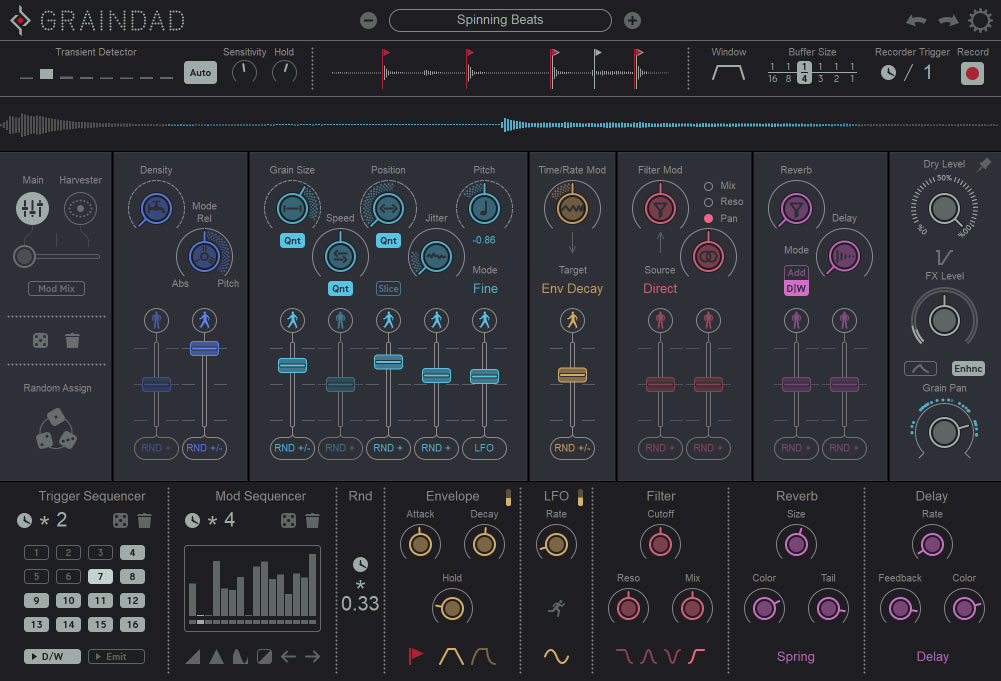Open the Filter Mod Direct source dropdown
The height and width of the screenshot is (681, 1001).
[660, 288]
